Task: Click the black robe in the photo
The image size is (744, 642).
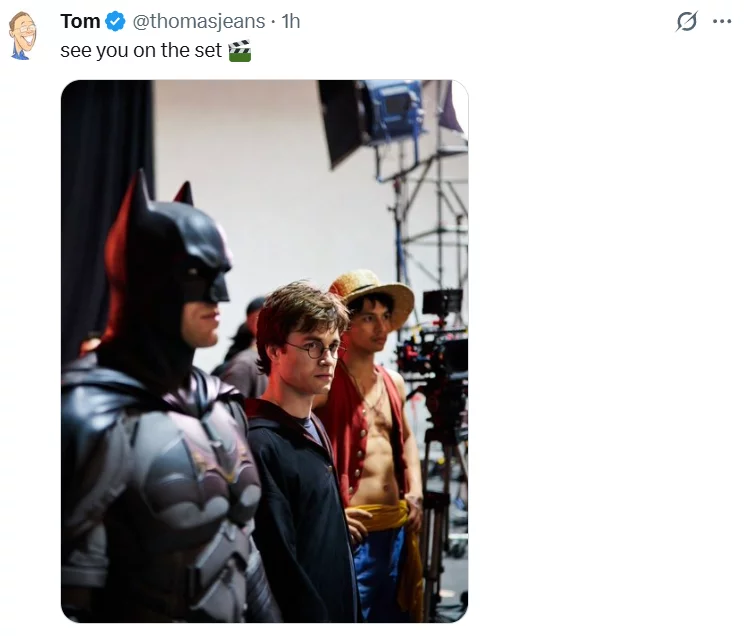Action: (x=300, y=520)
